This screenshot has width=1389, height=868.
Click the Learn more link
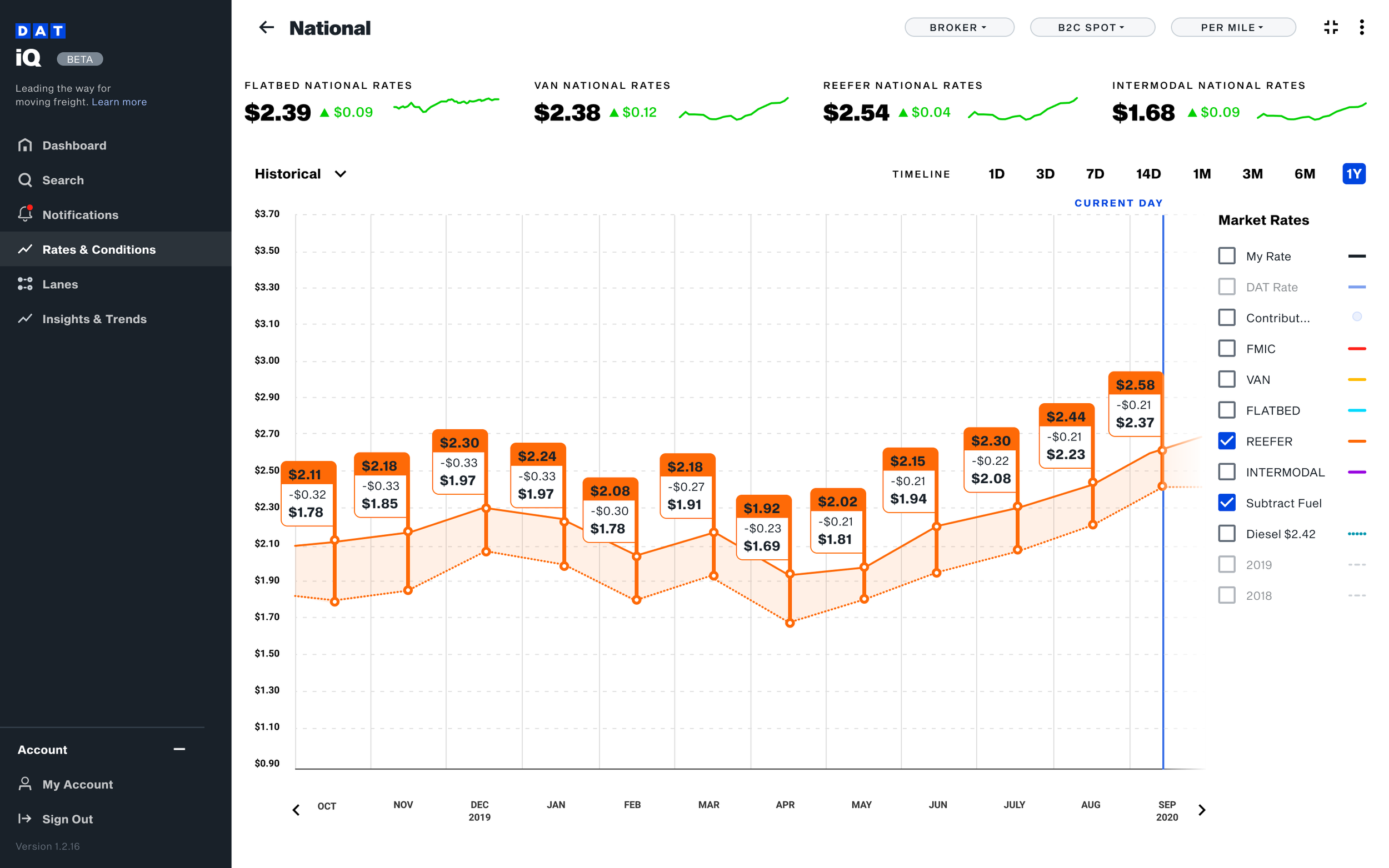[119, 102]
